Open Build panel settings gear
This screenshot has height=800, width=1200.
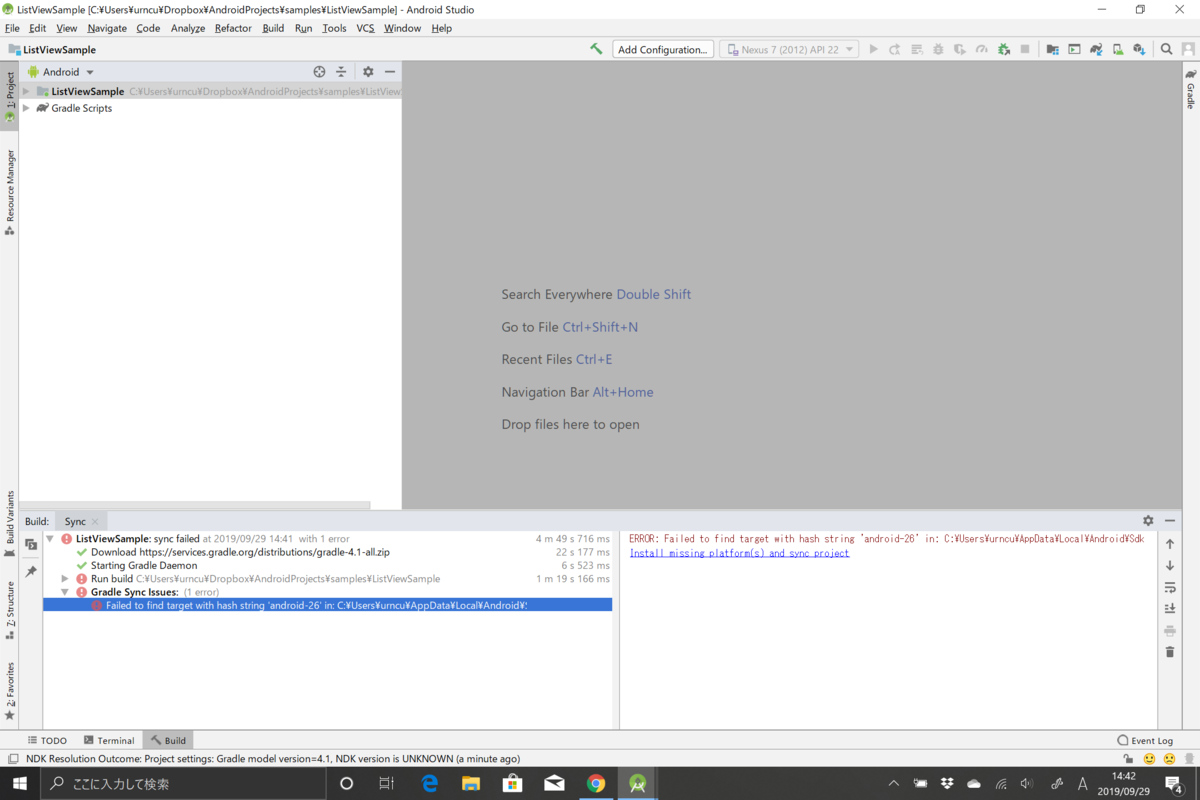1148,521
